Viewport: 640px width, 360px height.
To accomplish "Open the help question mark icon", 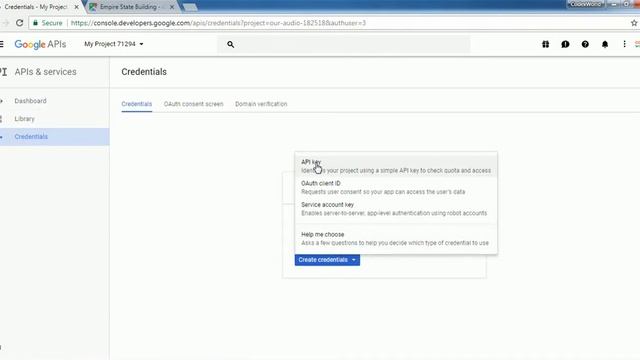I will [585, 44].
